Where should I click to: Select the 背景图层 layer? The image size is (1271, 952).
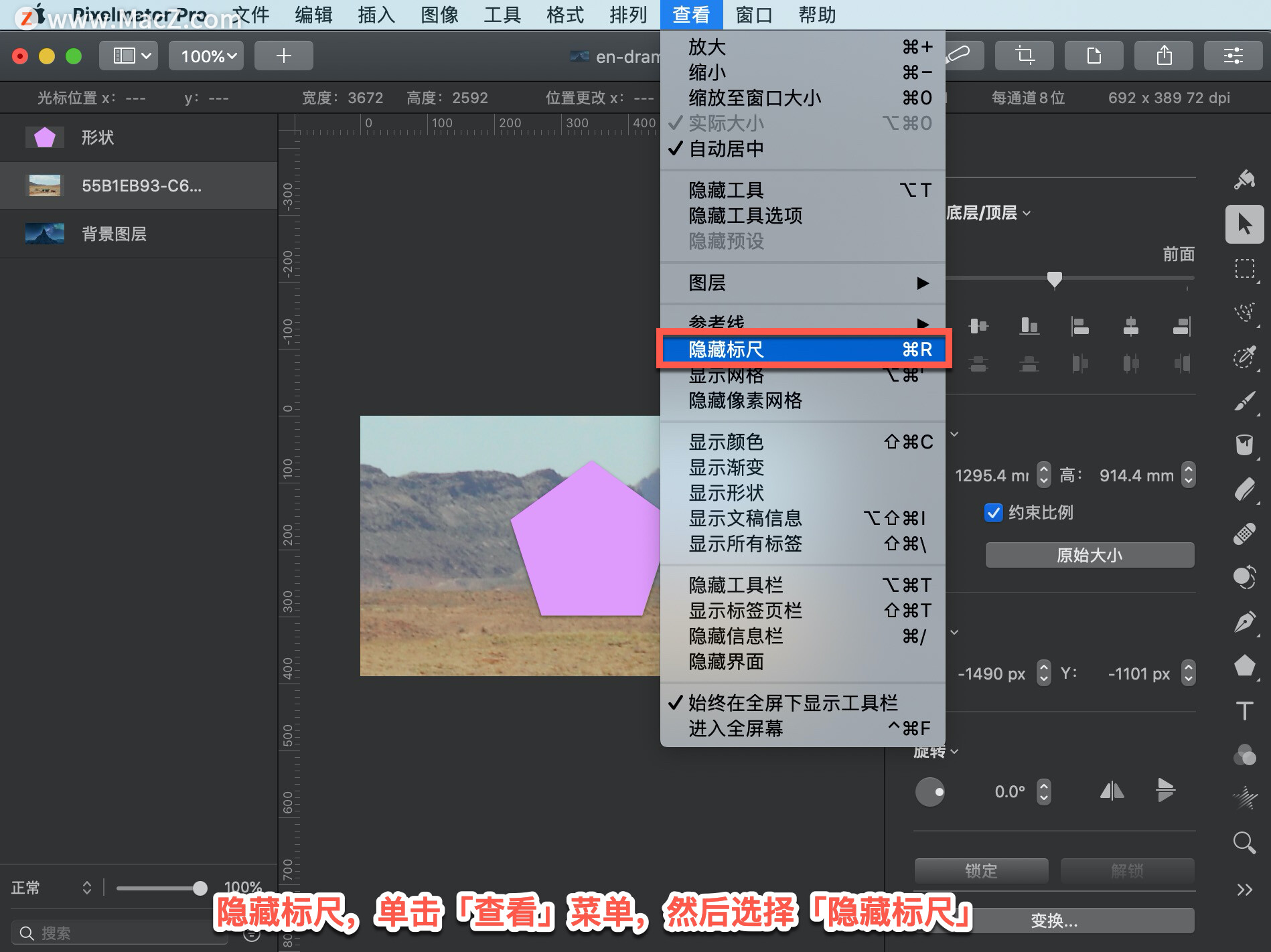pyautogui.click(x=139, y=234)
